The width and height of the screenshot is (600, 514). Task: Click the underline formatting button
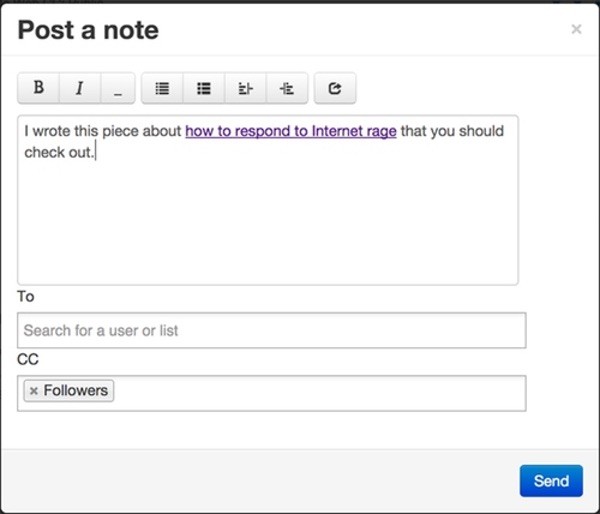[x=117, y=88]
